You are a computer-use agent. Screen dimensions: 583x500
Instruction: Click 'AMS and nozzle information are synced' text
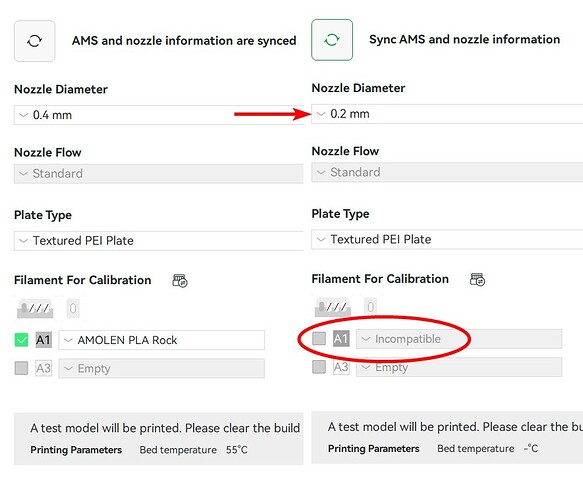(x=184, y=41)
